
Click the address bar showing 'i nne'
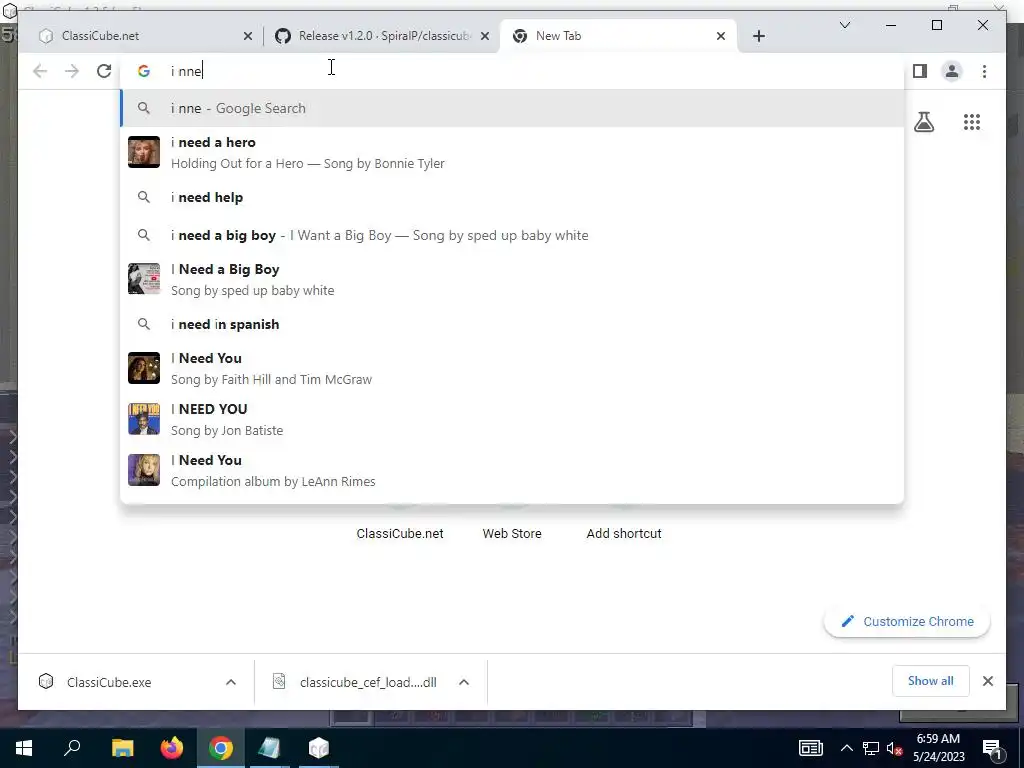[512, 71]
